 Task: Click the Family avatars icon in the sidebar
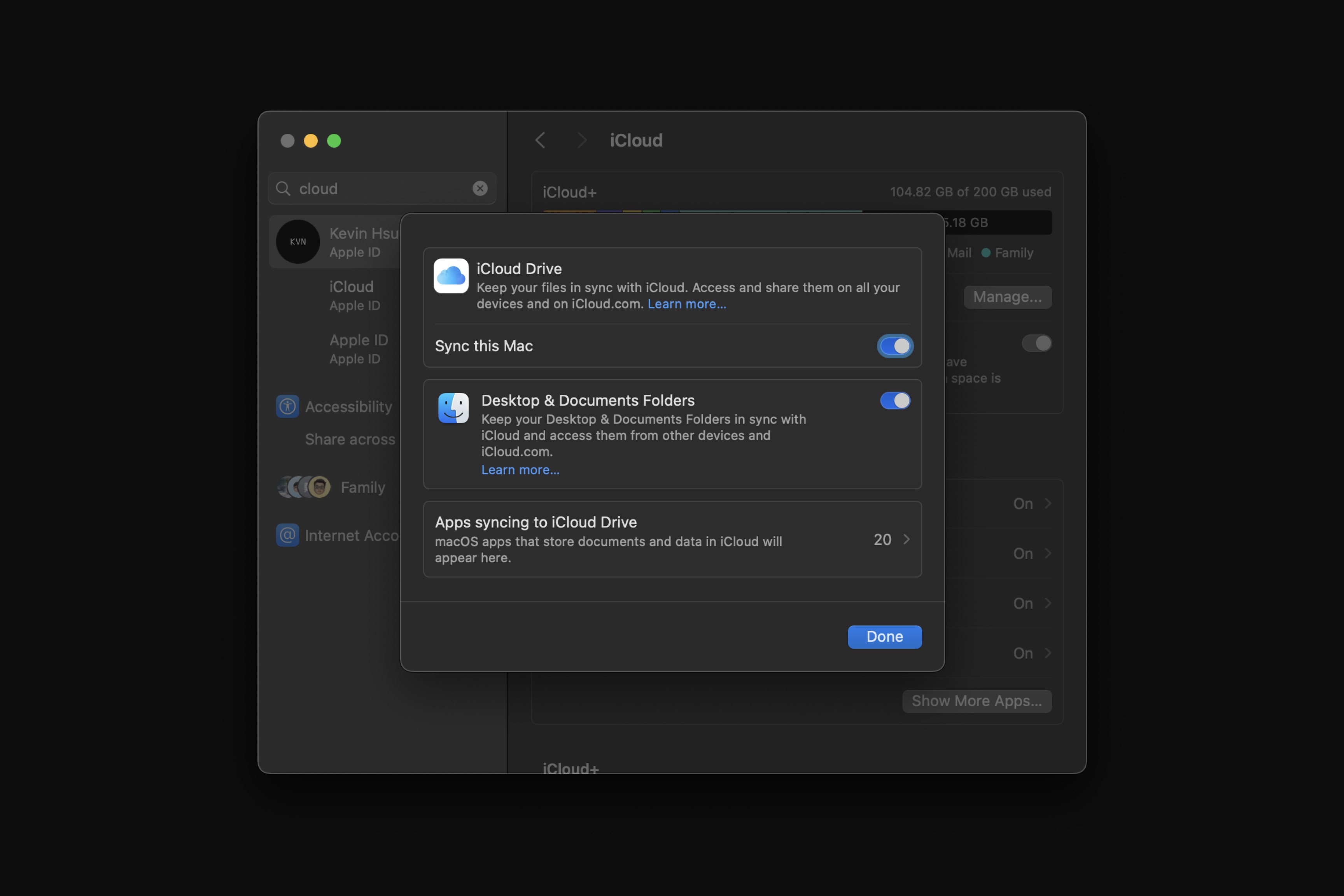point(304,487)
